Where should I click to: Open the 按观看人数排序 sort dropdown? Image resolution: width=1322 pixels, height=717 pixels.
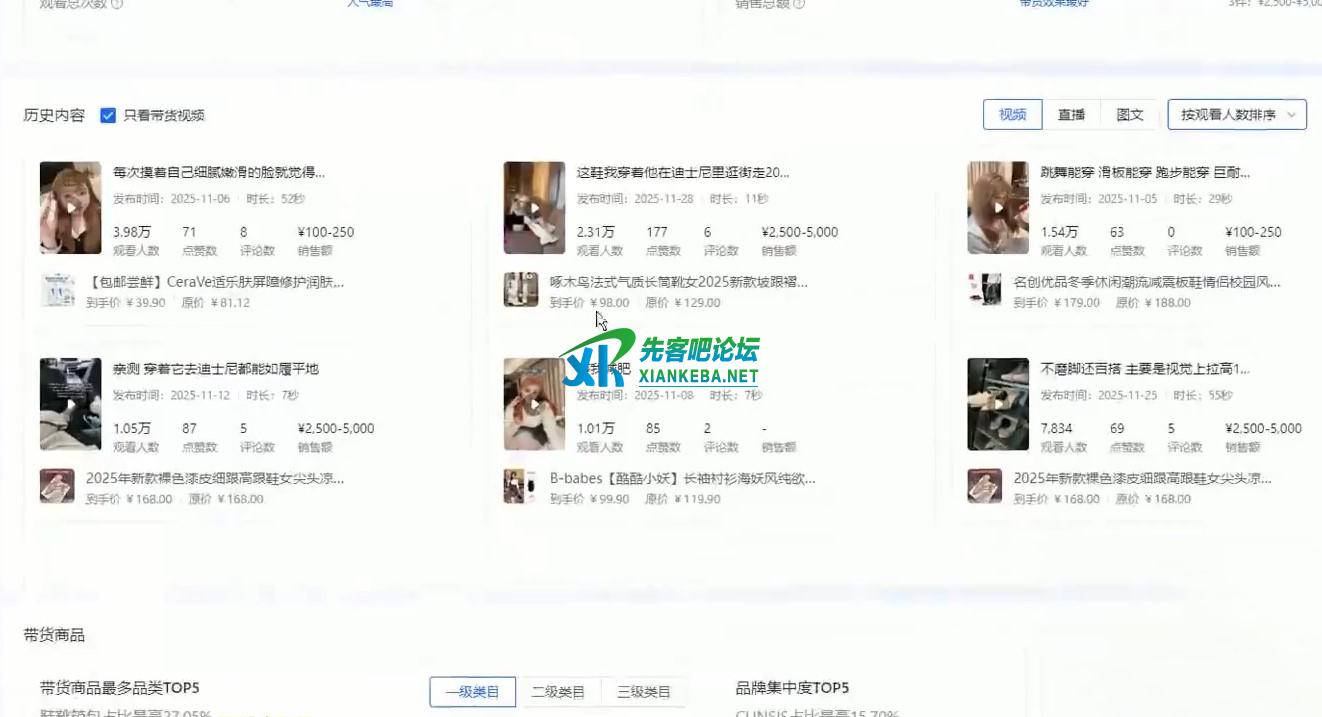click(1237, 115)
